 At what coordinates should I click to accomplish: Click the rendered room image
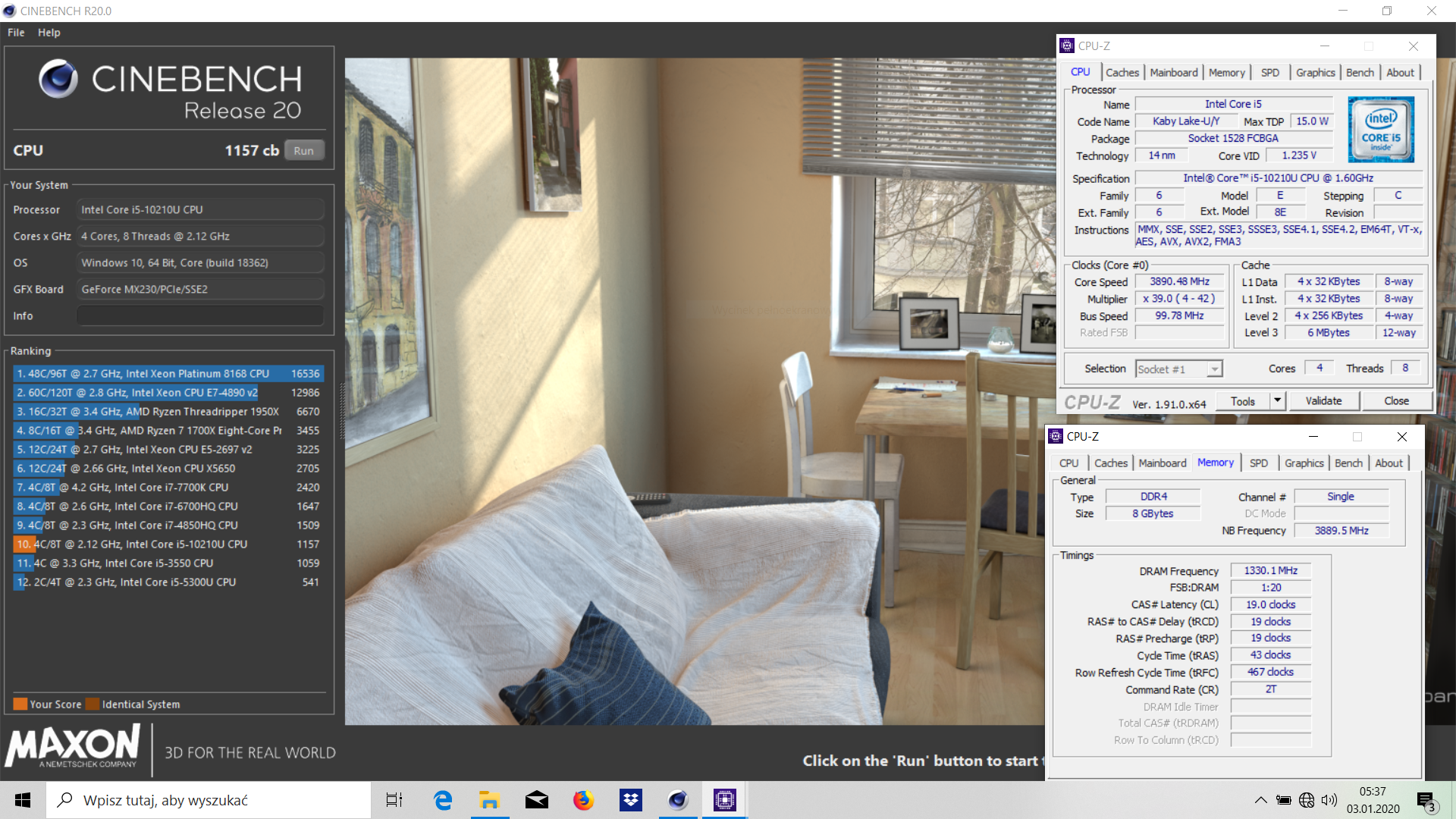click(x=694, y=391)
